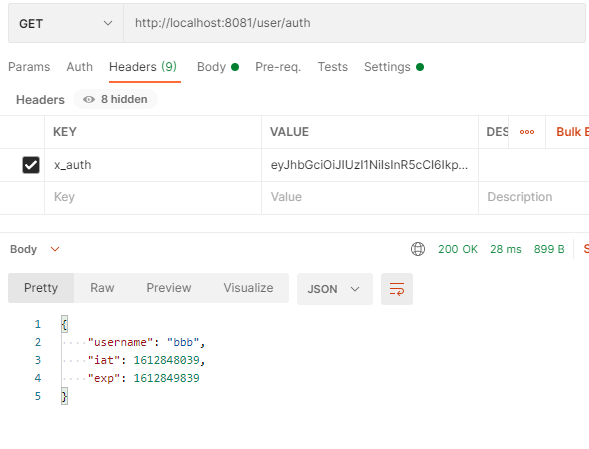Image resolution: width=589 pixels, height=449 pixels.
Task: Click the "bbb" username value
Action: pyautogui.click(x=183, y=342)
